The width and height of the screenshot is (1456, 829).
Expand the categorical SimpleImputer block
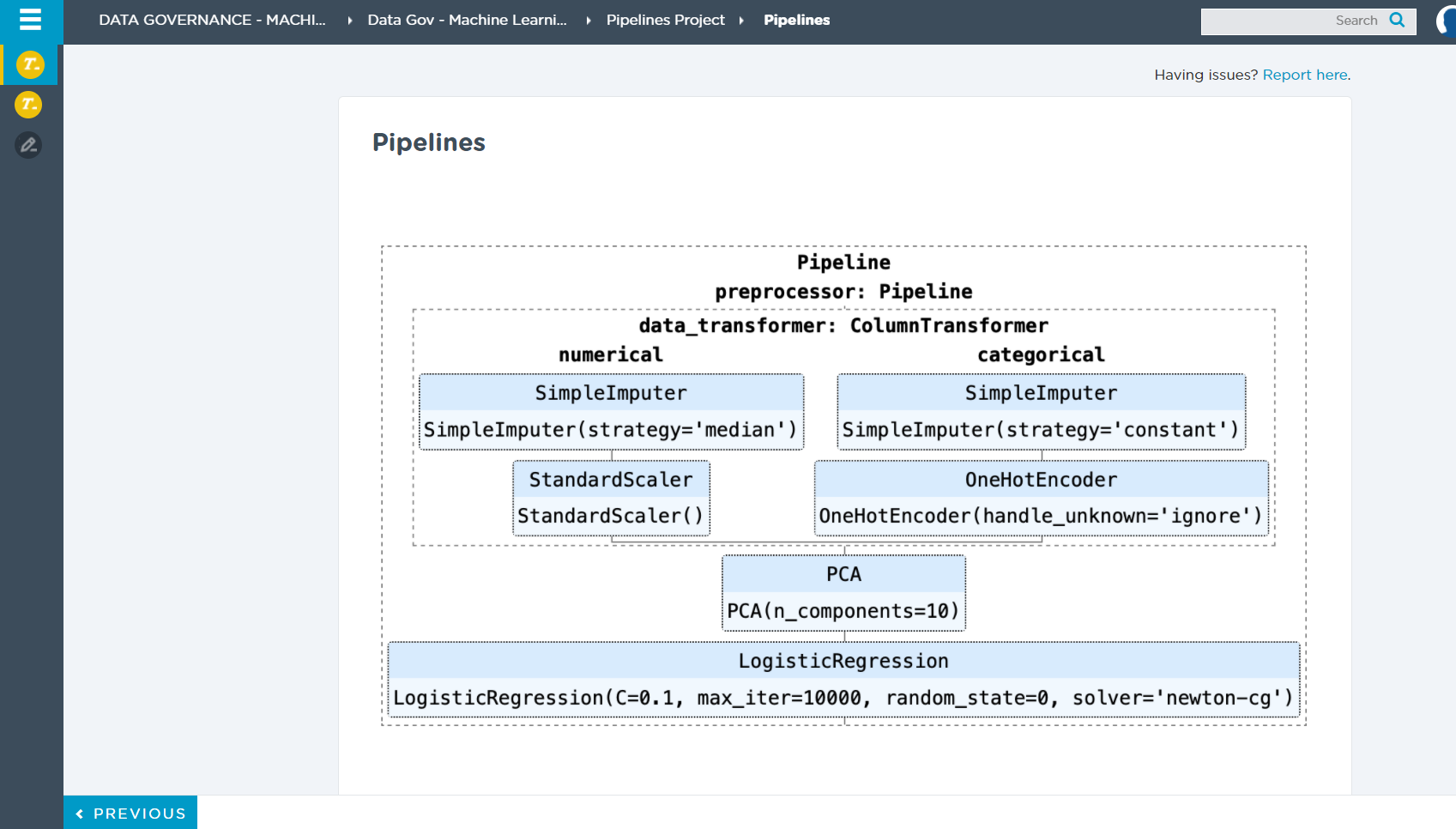1041,393
